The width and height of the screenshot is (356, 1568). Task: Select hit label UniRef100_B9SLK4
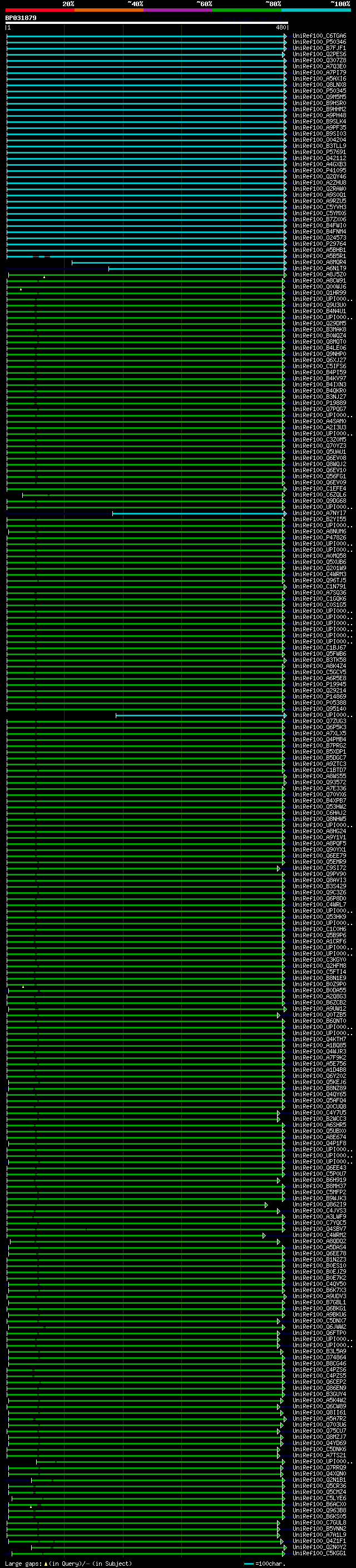pyautogui.click(x=319, y=122)
